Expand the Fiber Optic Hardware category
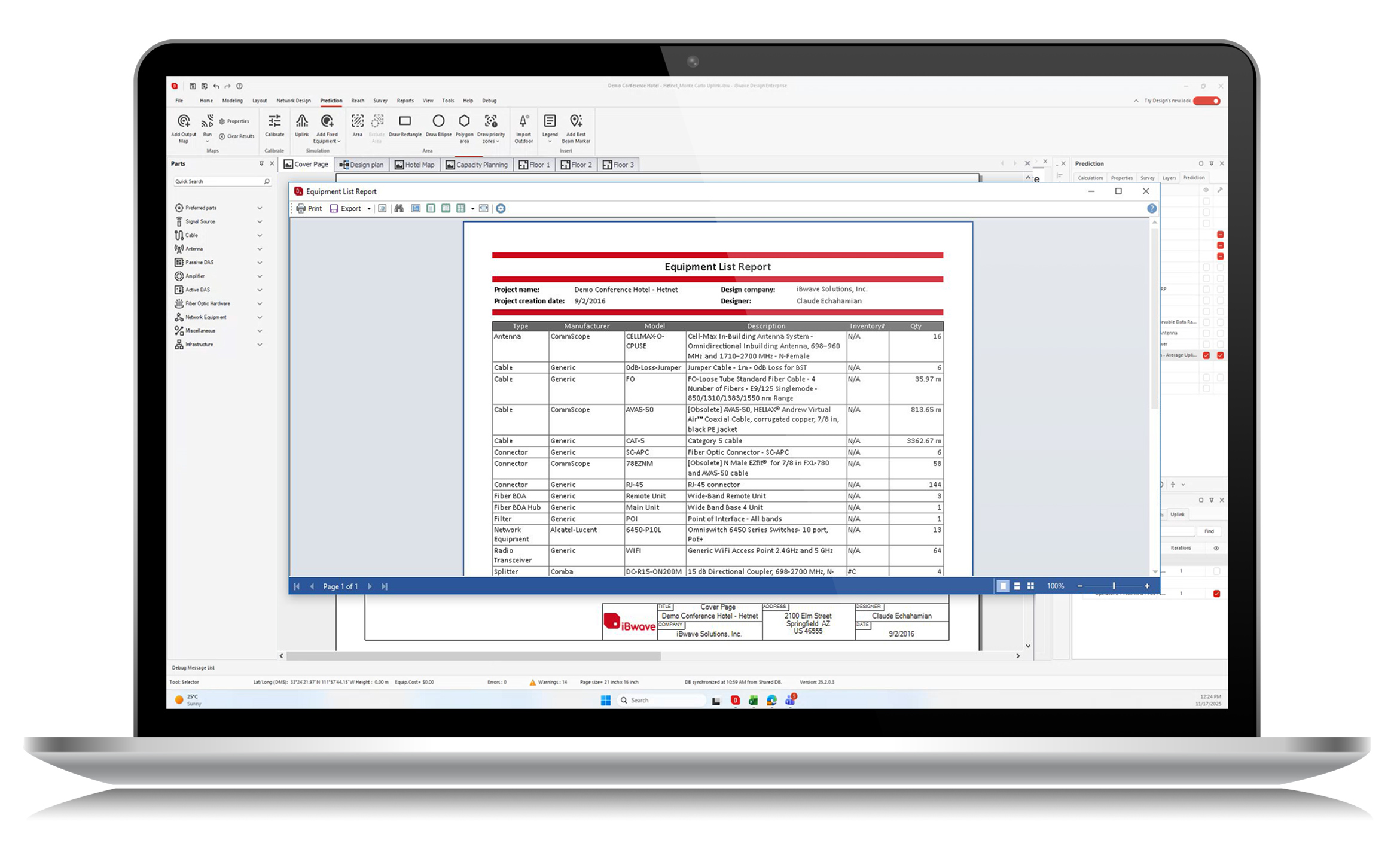 coord(260,303)
